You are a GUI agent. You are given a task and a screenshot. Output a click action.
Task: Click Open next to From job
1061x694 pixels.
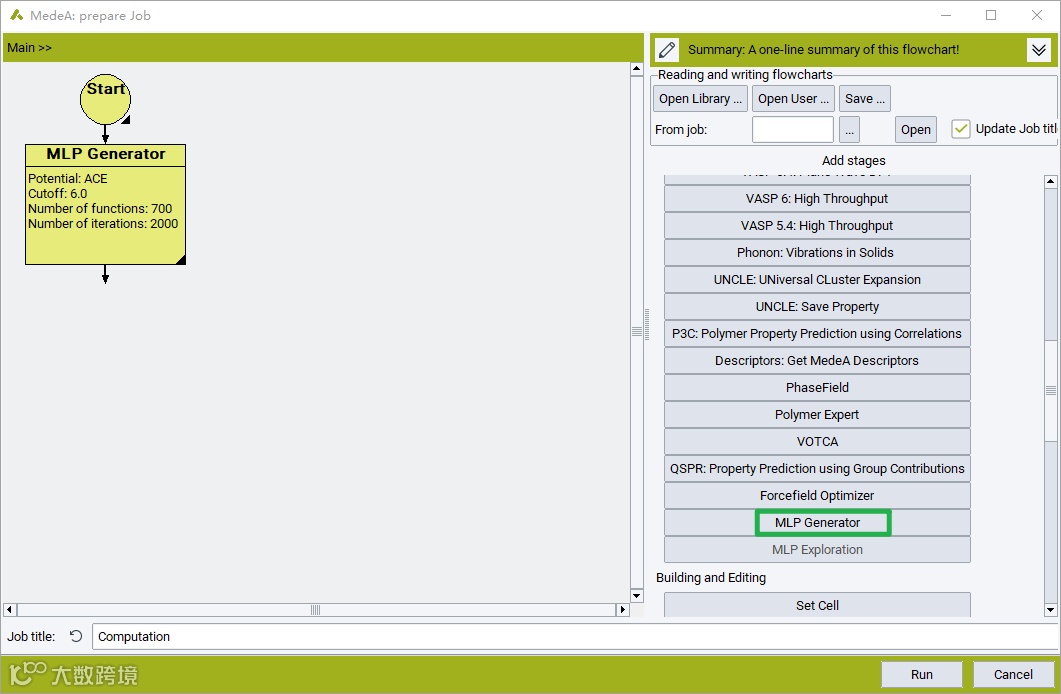(x=916, y=129)
